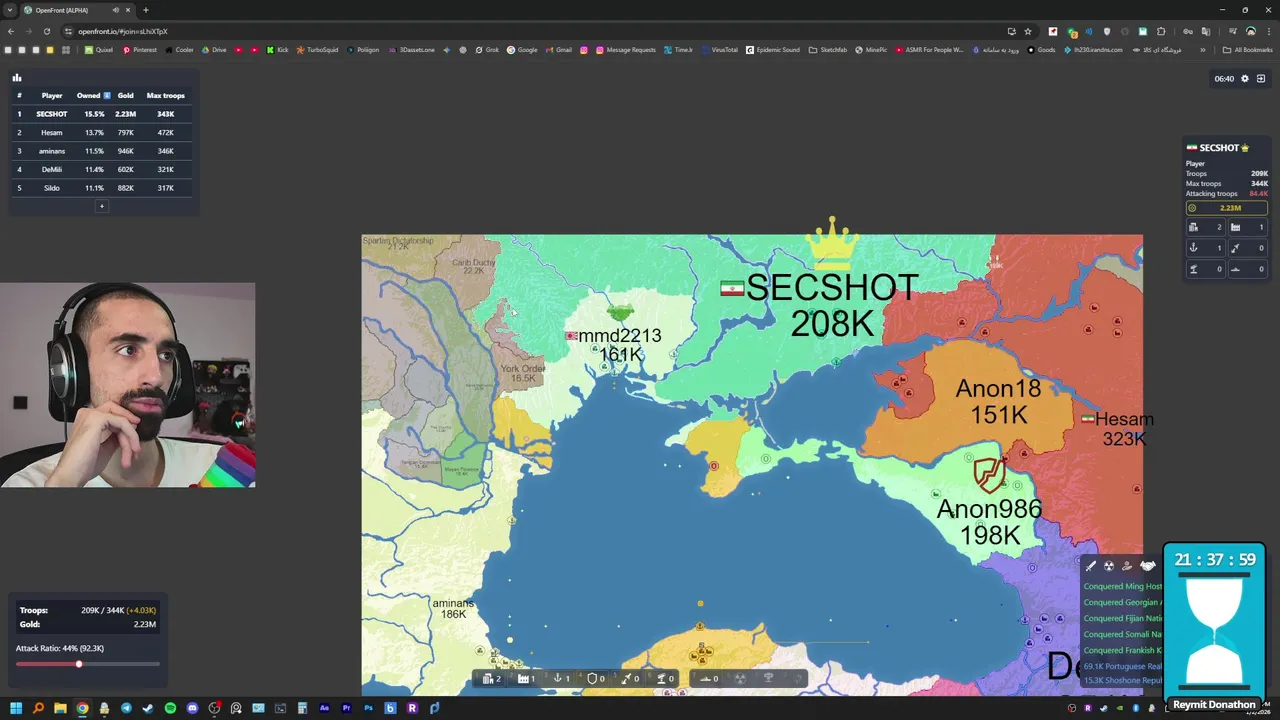Open Pinterest bookmark

139,50
